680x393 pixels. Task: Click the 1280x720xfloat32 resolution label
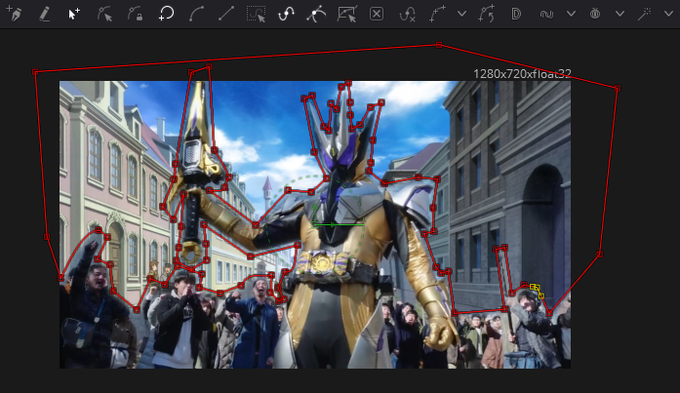pos(522,74)
